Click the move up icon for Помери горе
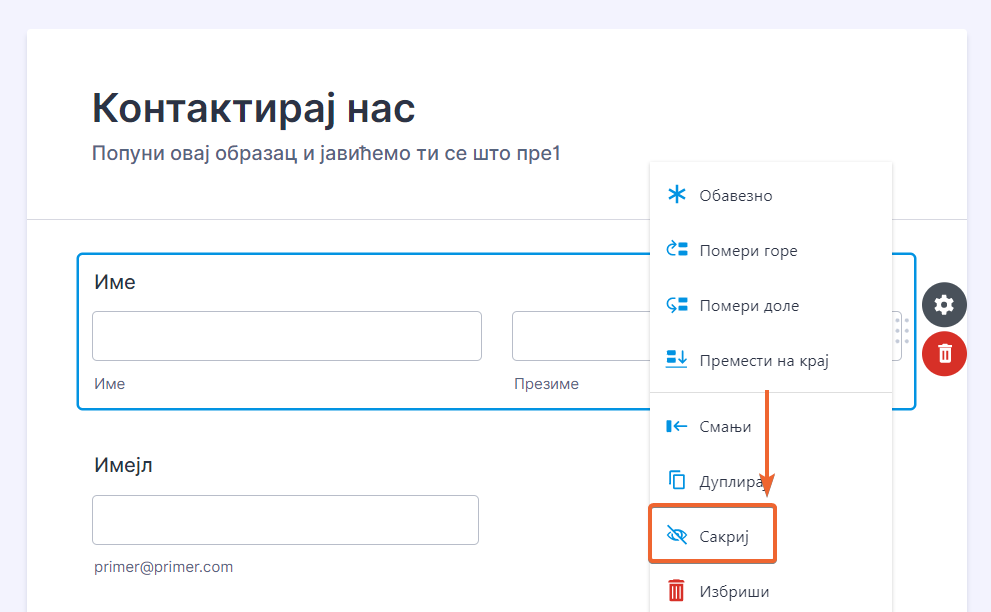Image resolution: width=991 pixels, height=612 pixels. point(677,250)
